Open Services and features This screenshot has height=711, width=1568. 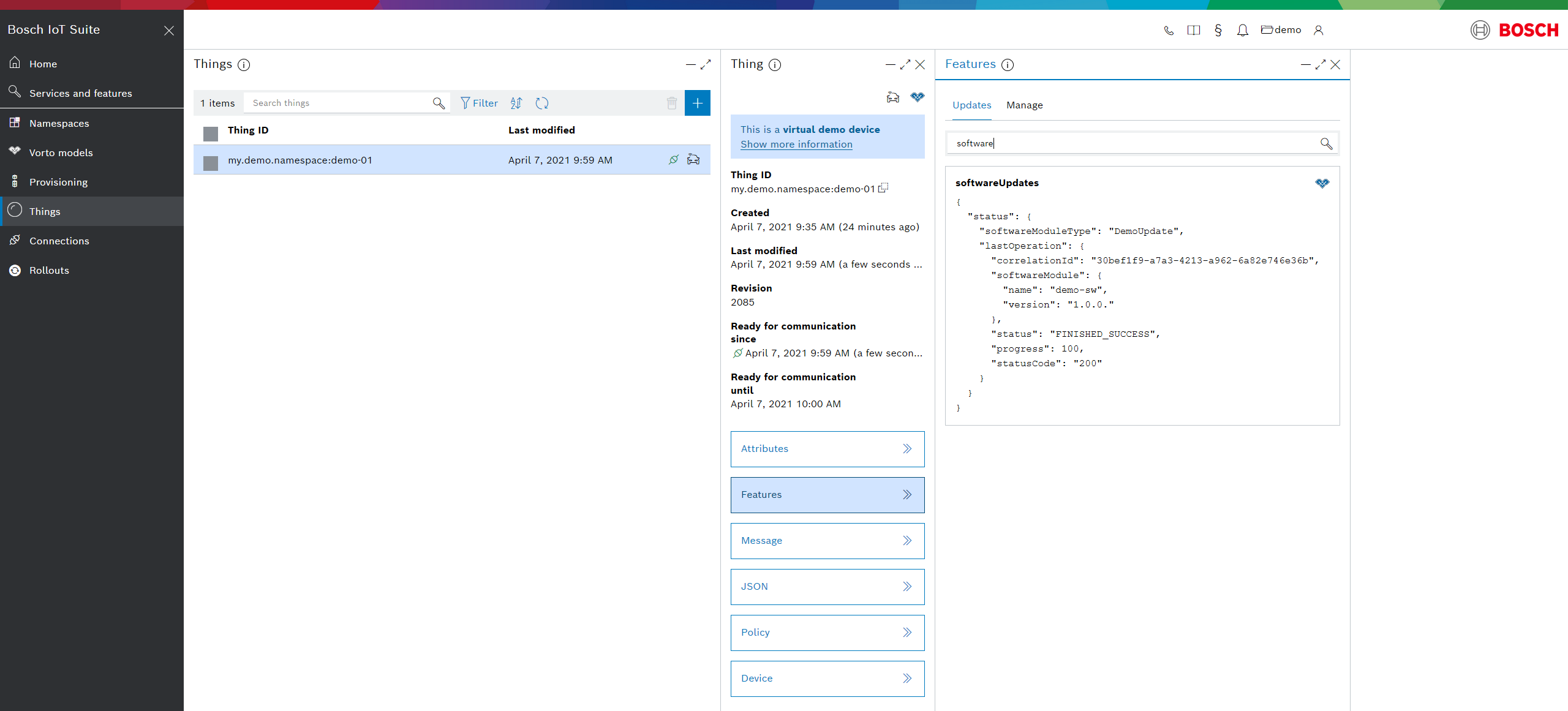[x=92, y=93]
